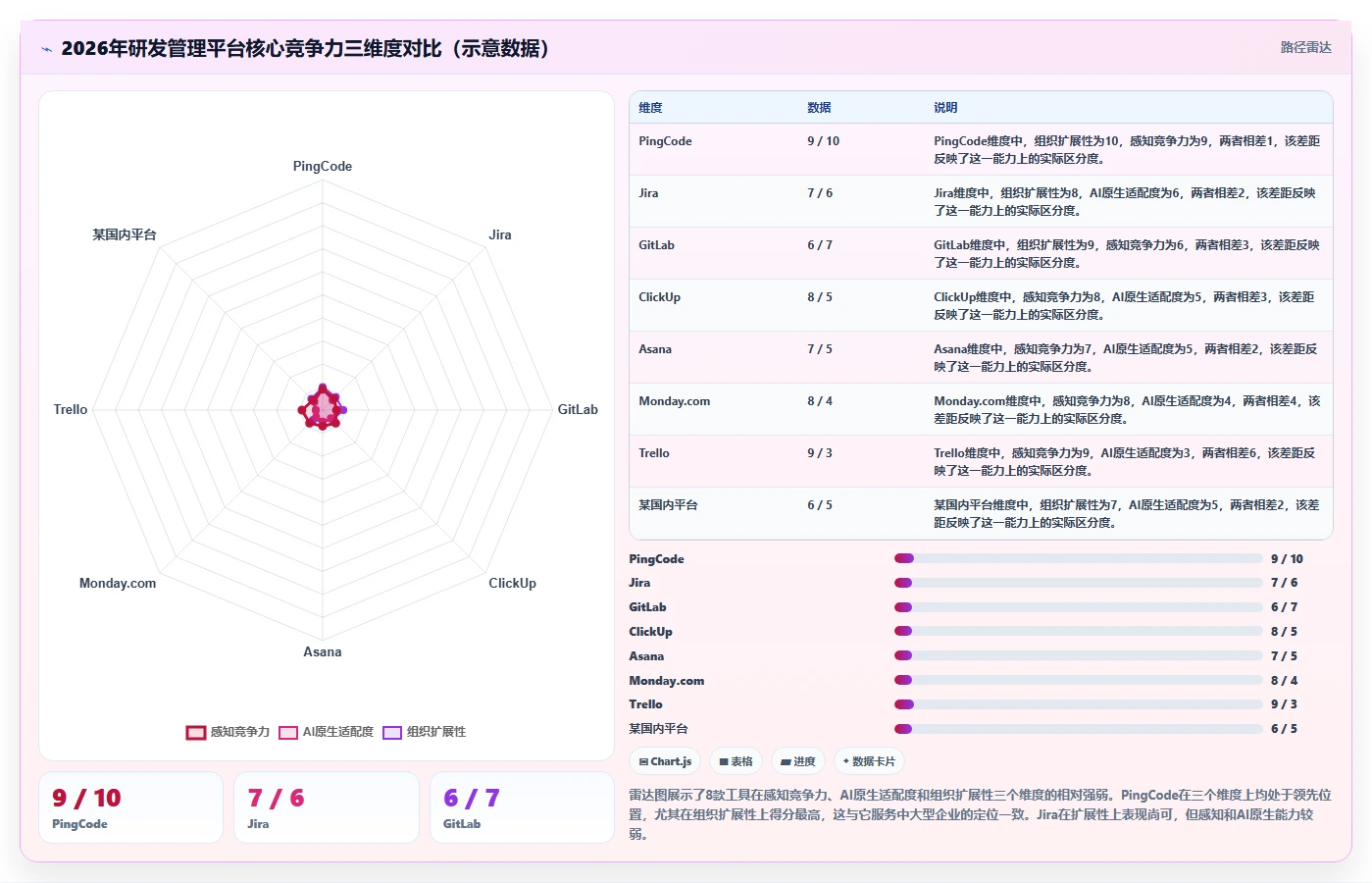The image size is (1372, 883).
Task: Click the 数据 column header
Action: coord(819,108)
